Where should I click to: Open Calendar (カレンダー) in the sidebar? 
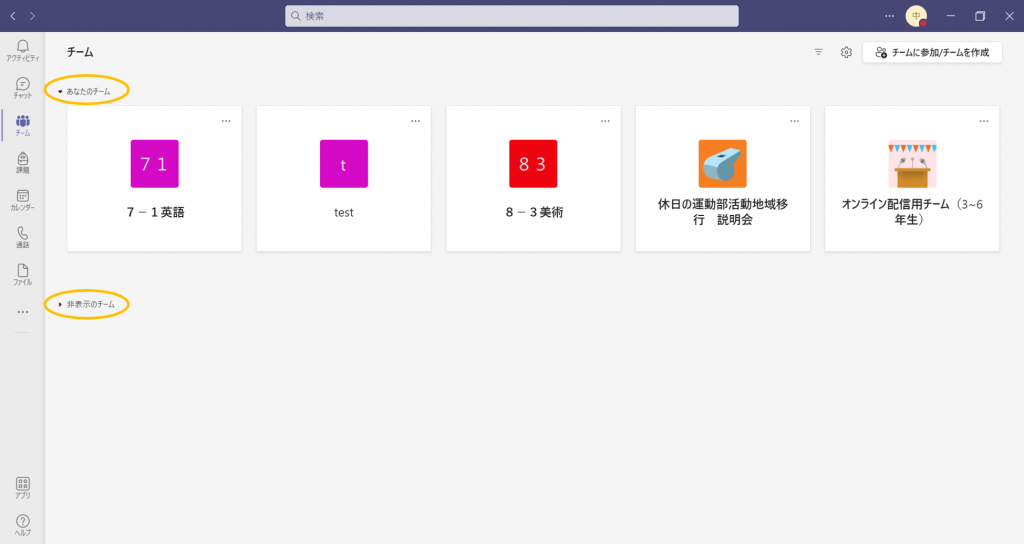coord(22,199)
